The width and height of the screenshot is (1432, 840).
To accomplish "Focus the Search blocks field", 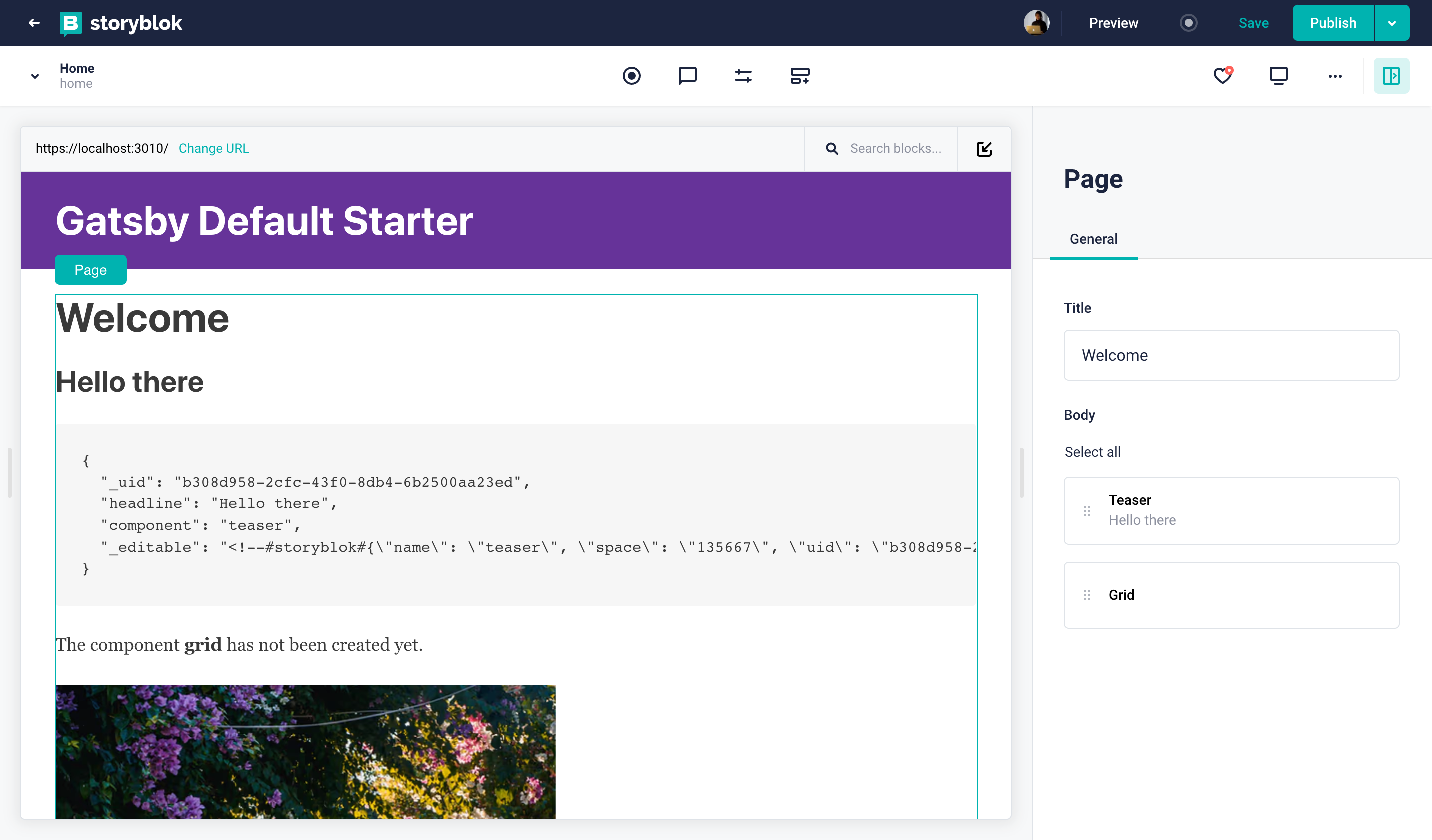I will click(x=895, y=149).
